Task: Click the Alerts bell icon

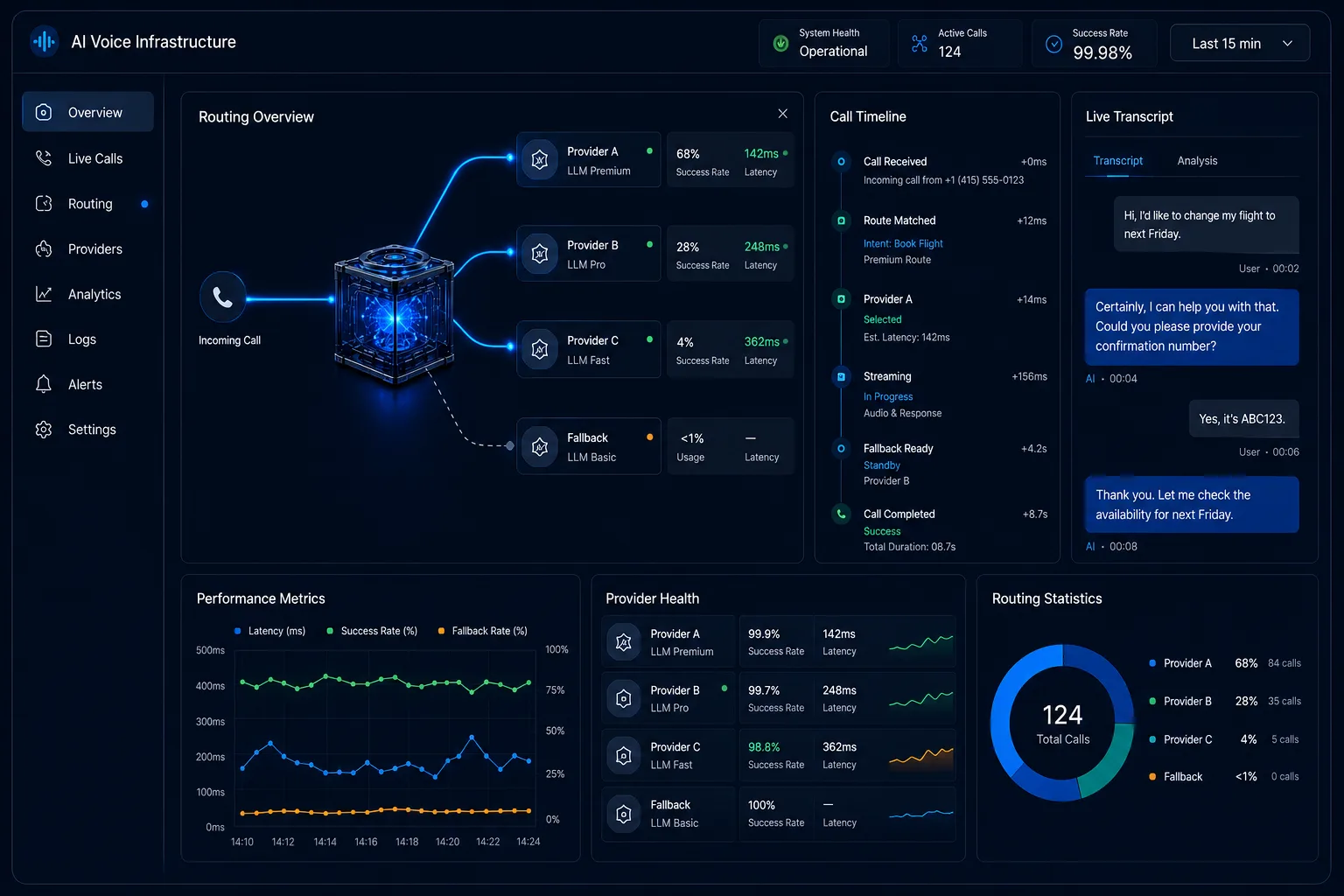Action: pos(44,384)
